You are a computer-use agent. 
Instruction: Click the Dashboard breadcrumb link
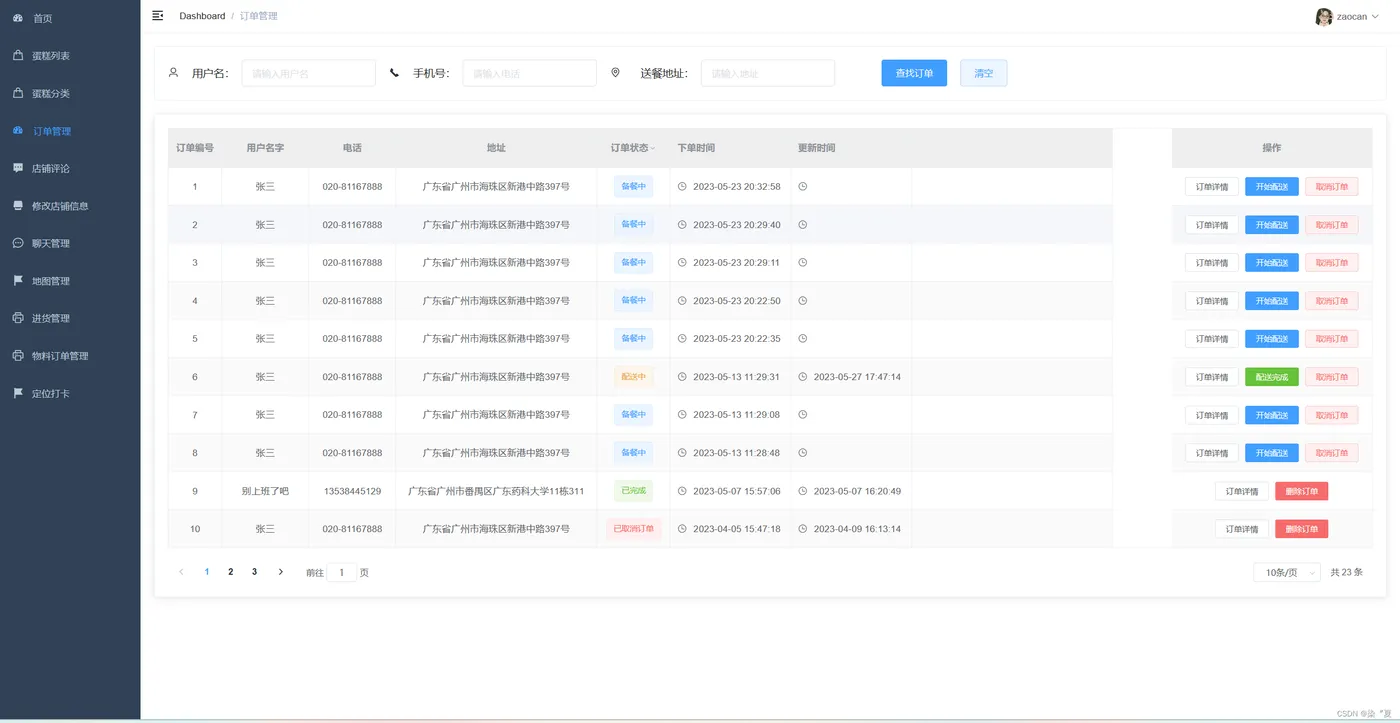click(x=202, y=16)
